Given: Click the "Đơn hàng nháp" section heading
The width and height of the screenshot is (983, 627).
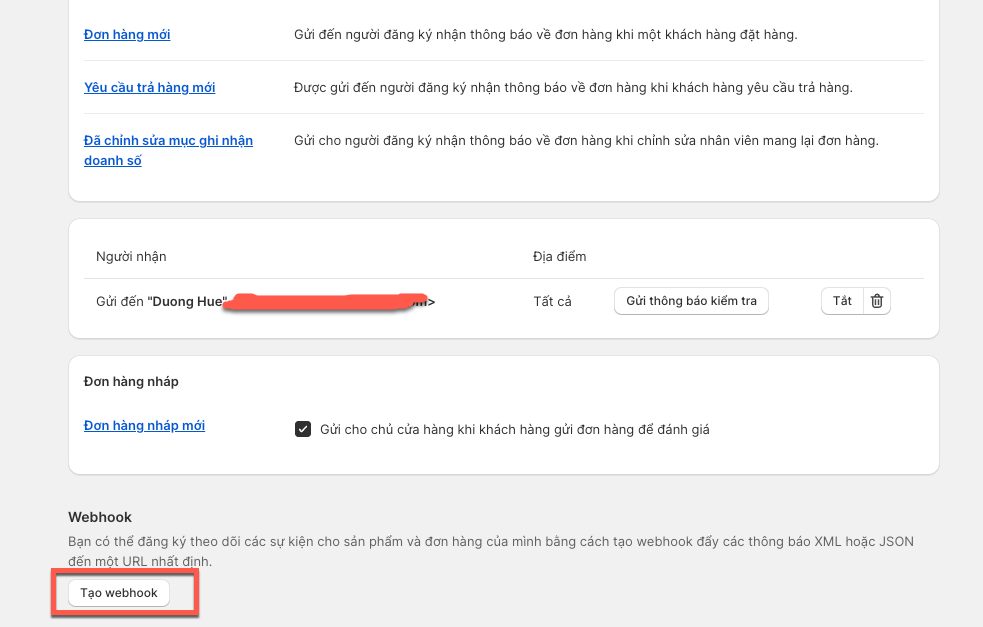Looking at the screenshot, I should pos(131,381).
